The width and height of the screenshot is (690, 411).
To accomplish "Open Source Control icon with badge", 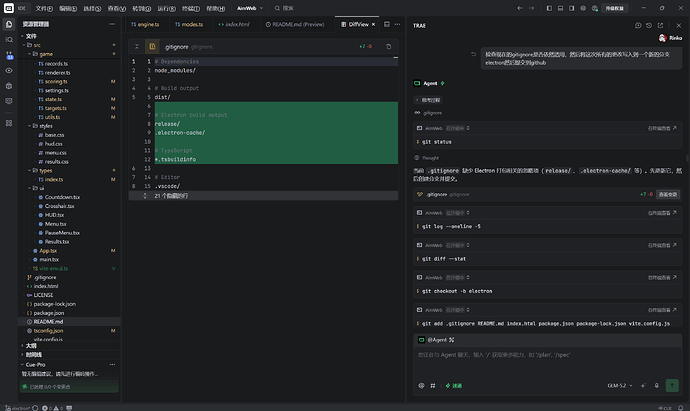I will [9, 55].
